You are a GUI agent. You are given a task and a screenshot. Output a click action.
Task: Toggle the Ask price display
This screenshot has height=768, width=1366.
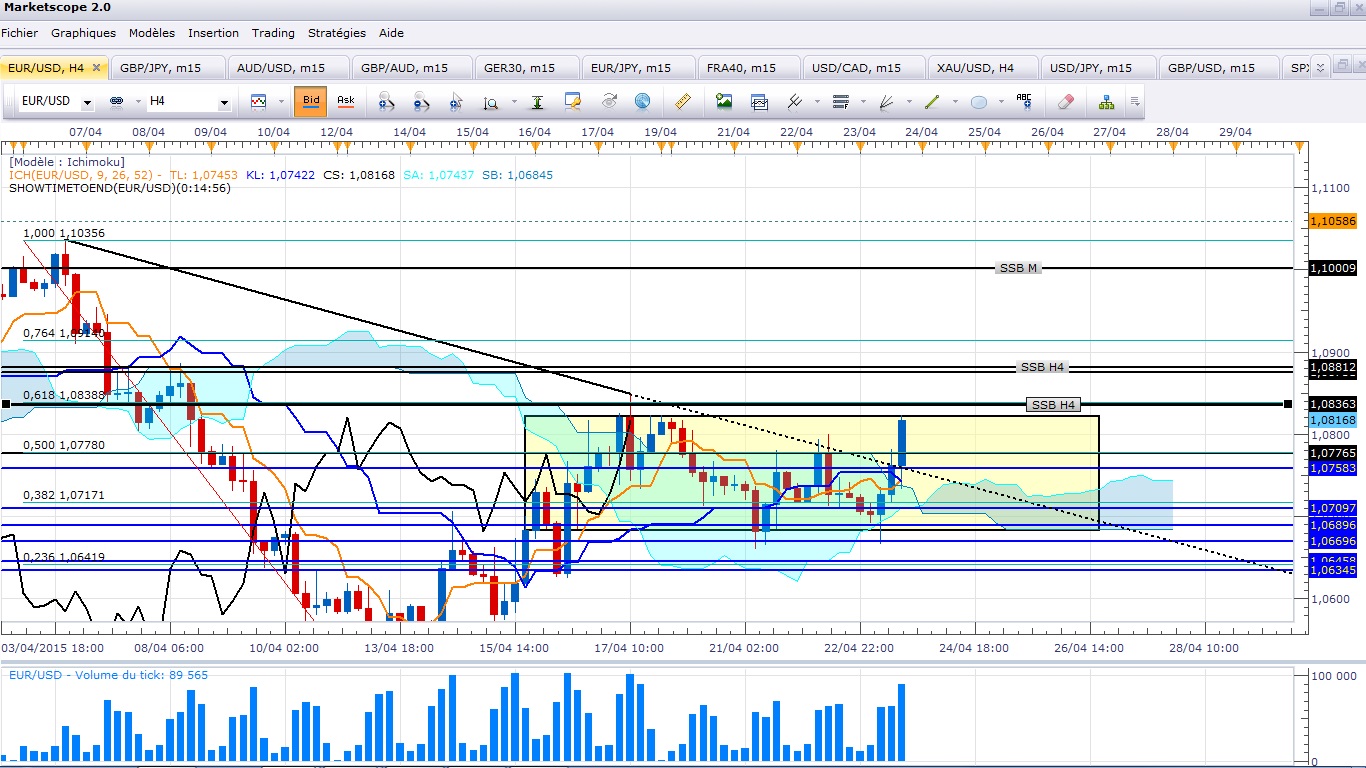pos(345,101)
